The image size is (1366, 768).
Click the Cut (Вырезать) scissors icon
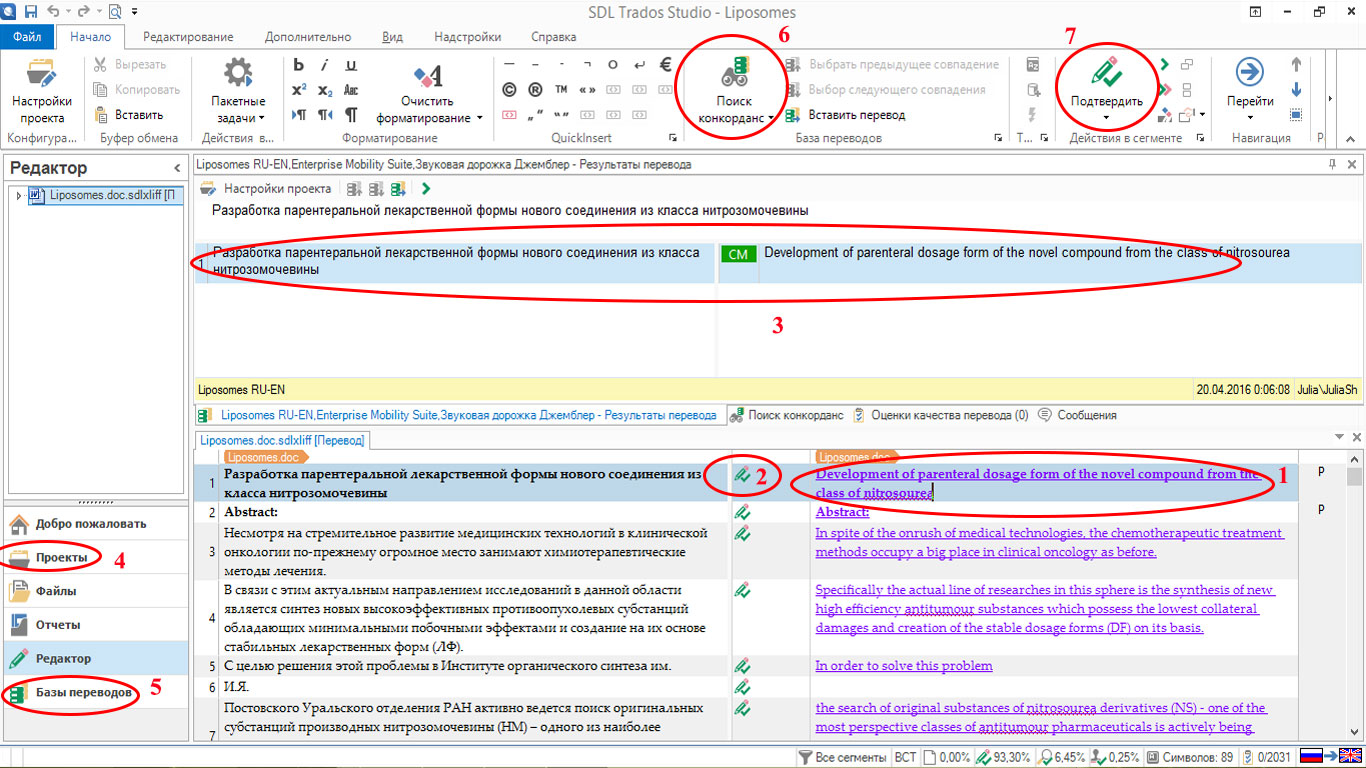click(100, 64)
